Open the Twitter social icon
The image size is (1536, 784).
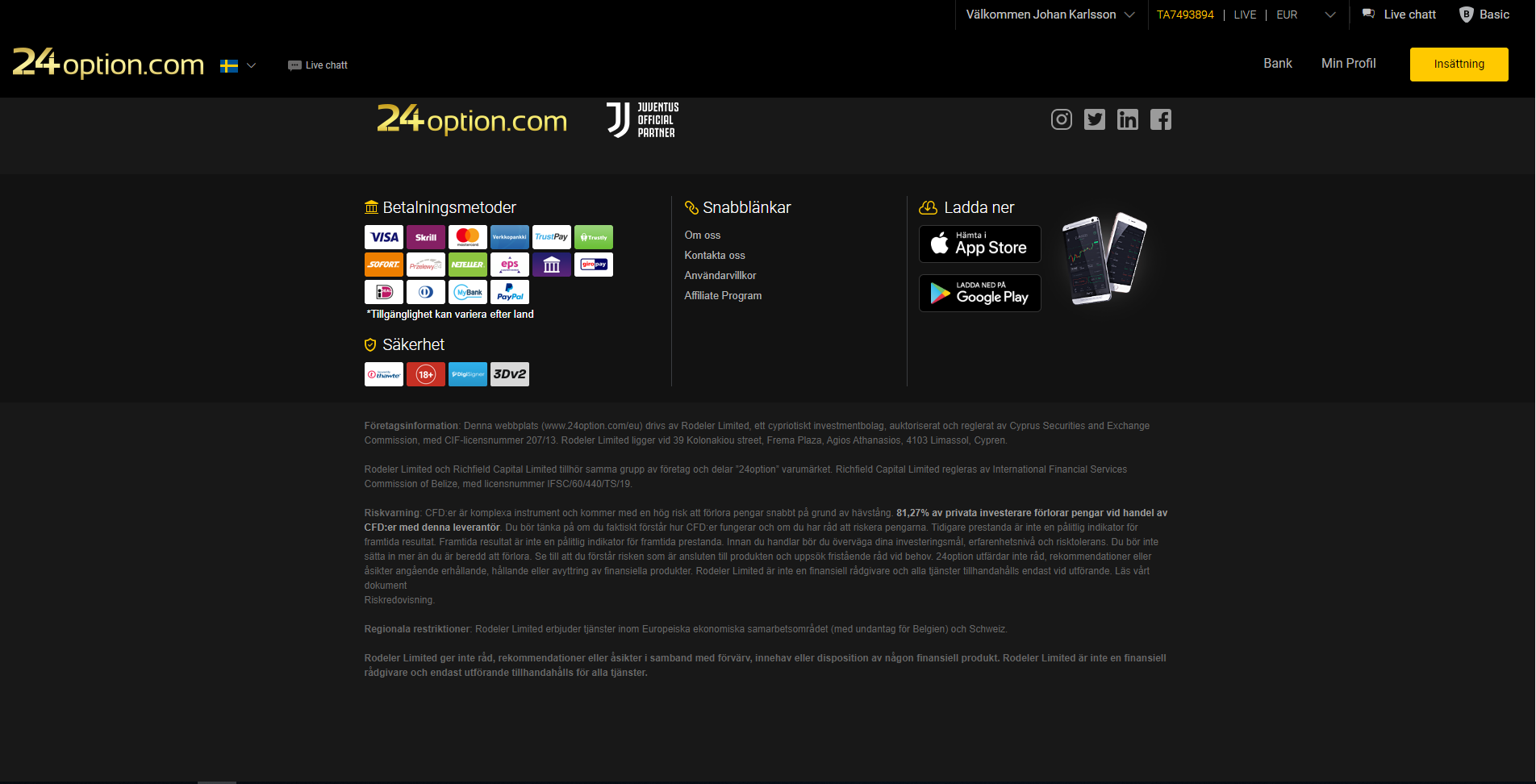click(x=1095, y=119)
